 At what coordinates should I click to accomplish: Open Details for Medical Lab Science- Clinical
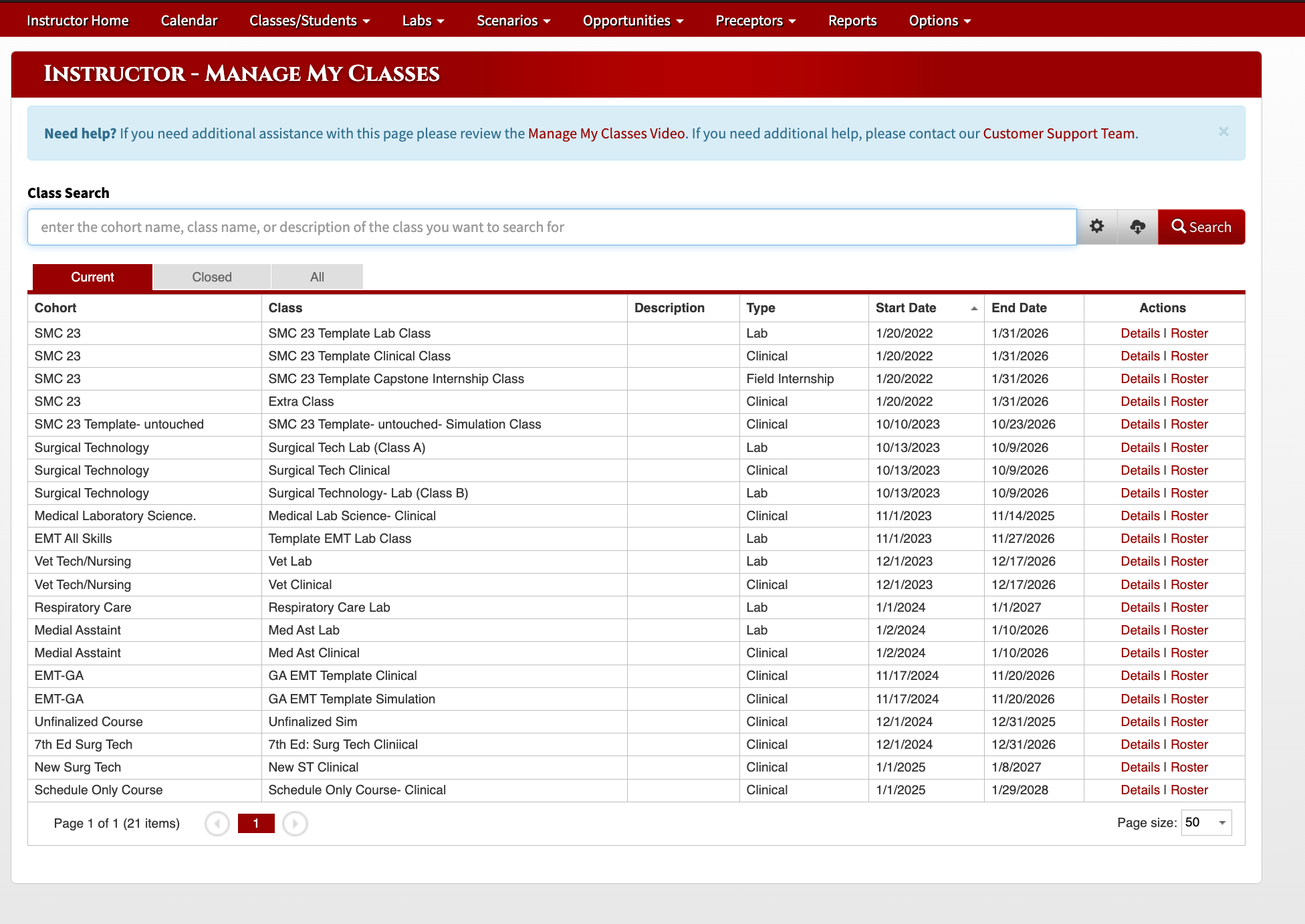click(1140, 515)
